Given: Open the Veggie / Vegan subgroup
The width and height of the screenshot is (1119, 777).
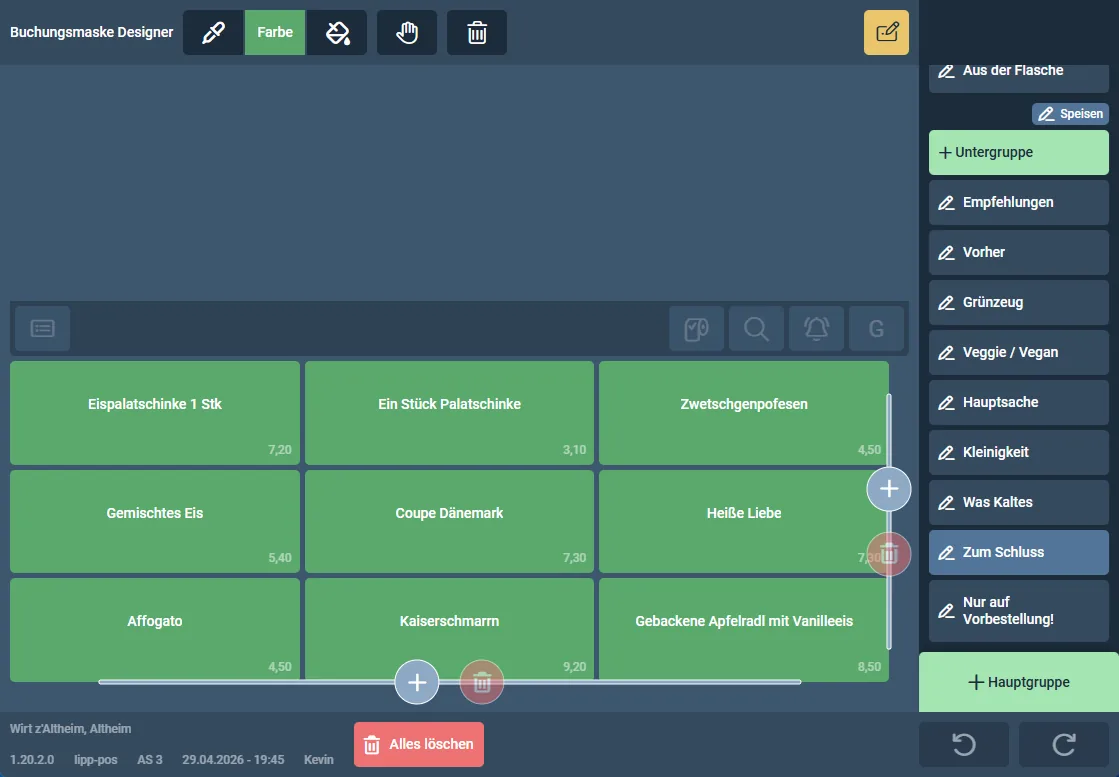Looking at the screenshot, I should click(x=1018, y=352).
